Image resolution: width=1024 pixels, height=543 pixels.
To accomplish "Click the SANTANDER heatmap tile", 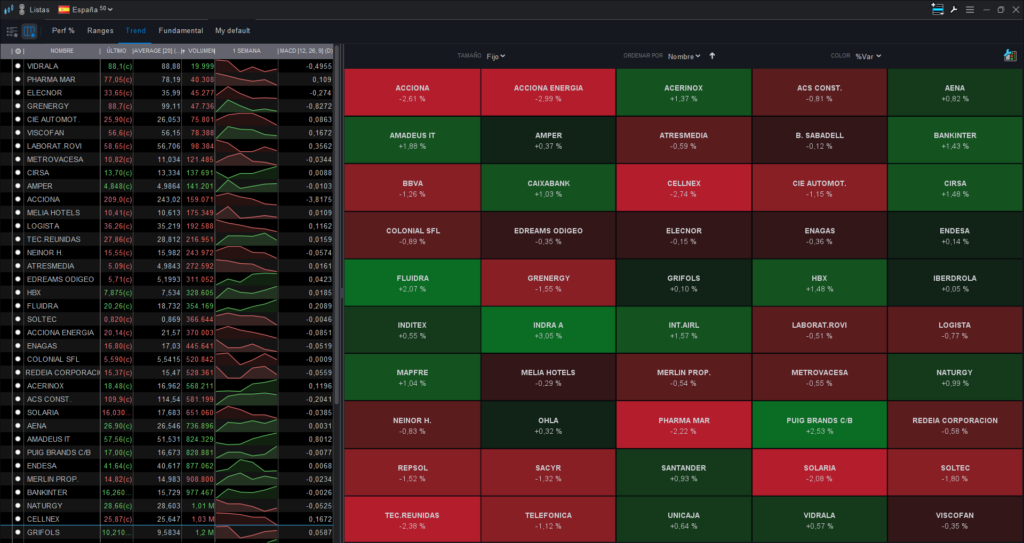I will tap(684, 473).
